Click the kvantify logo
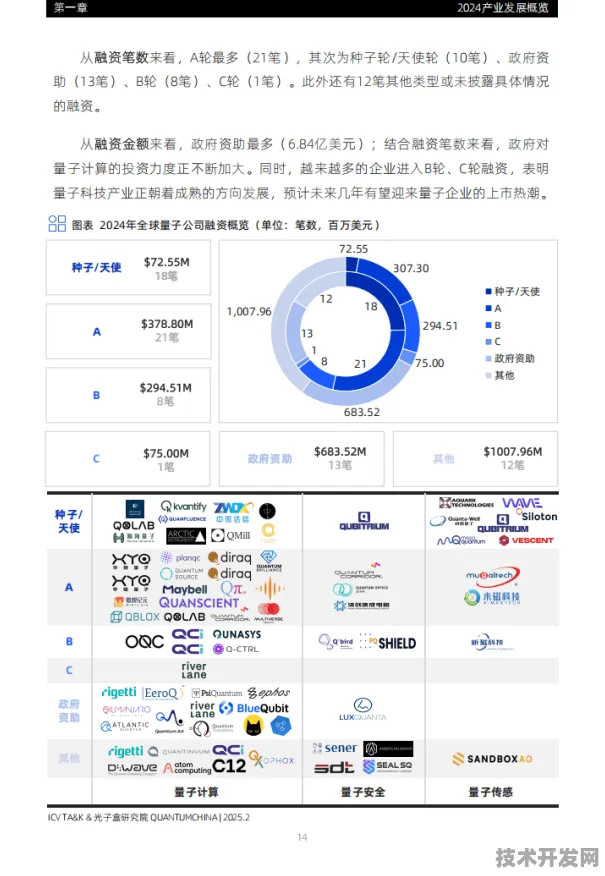Image resolution: width=605 pixels, height=876 pixels. [x=184, y=506]
